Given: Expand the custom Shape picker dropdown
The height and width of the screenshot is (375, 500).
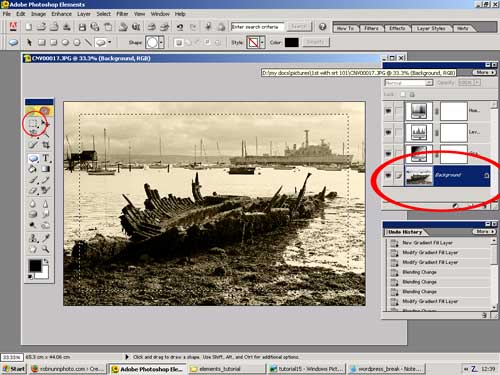Looking at the screenshot, I should (161, 43).
